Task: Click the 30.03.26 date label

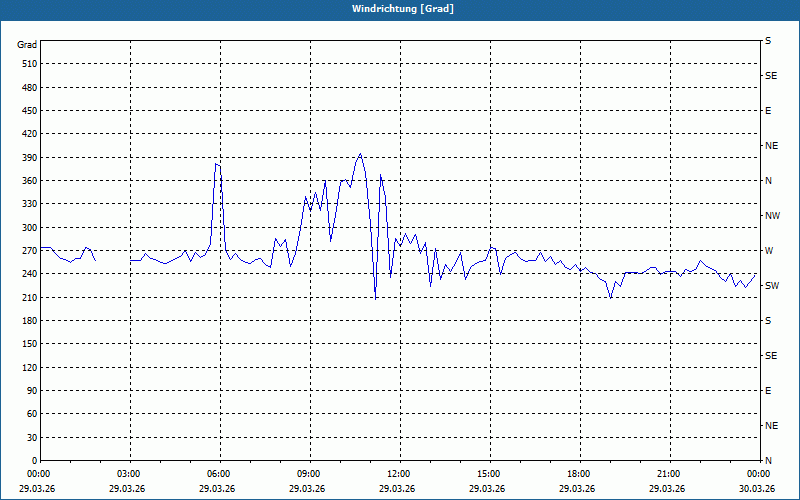Action: (756, 488)
